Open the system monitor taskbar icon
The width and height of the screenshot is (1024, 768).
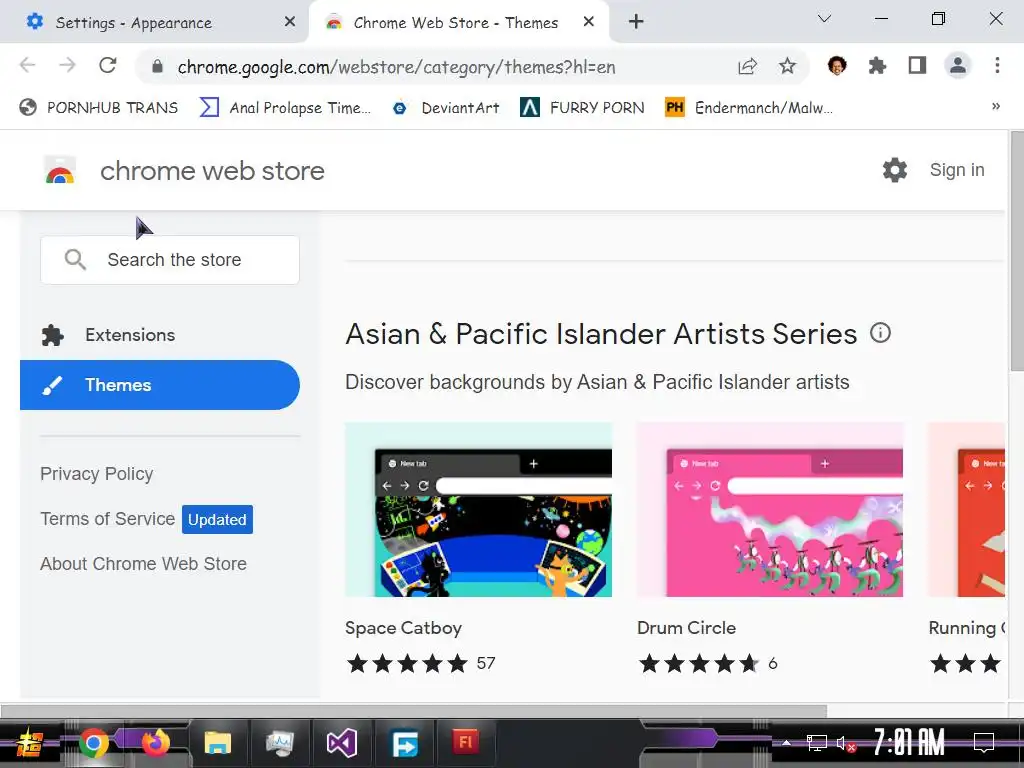click(280, 743)
